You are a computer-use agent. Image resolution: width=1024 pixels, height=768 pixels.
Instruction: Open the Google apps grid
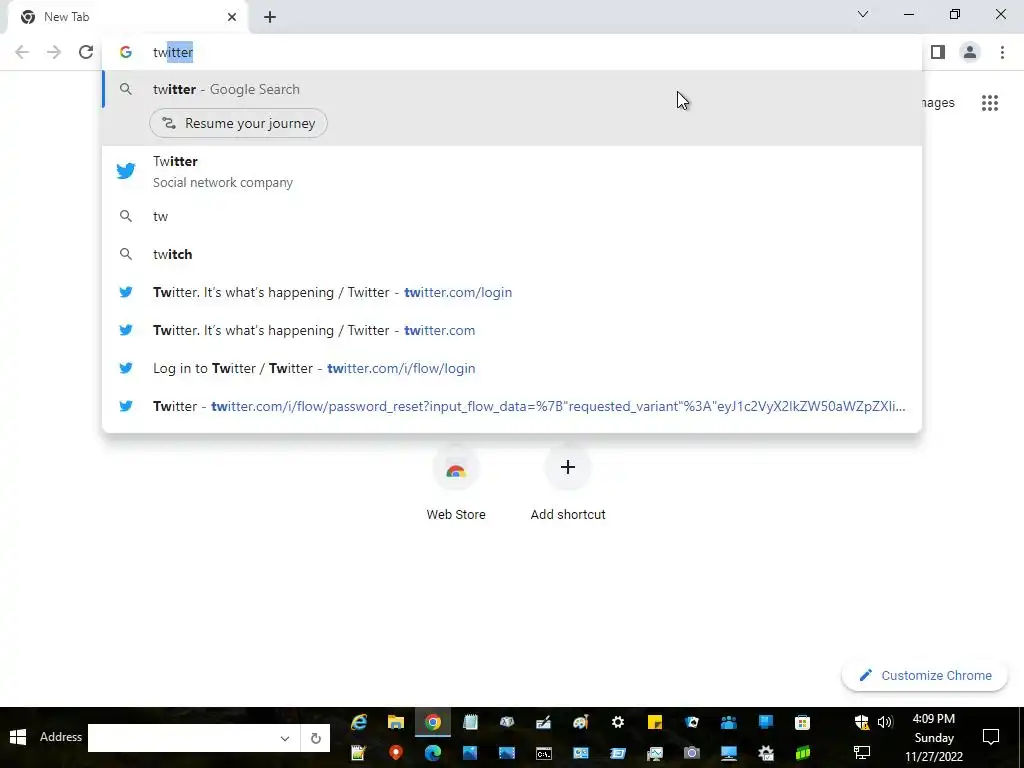point(989,103)
